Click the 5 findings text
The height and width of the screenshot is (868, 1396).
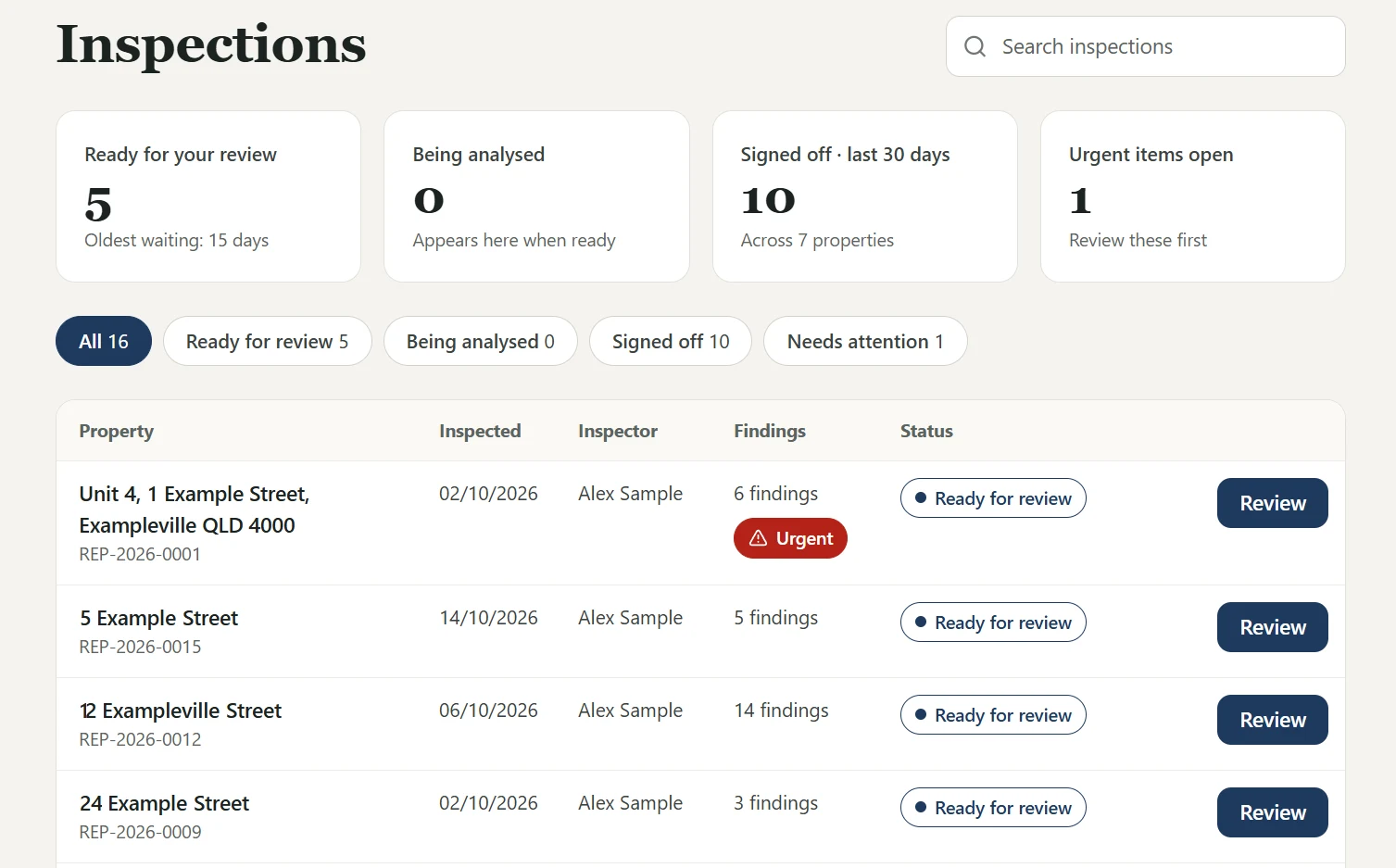pos(776,618)
